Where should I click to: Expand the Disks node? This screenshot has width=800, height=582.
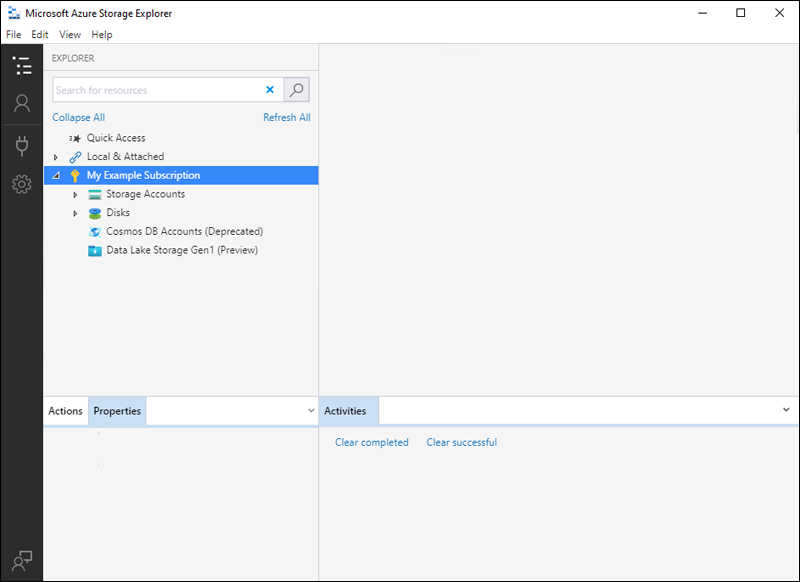point(75,213)
